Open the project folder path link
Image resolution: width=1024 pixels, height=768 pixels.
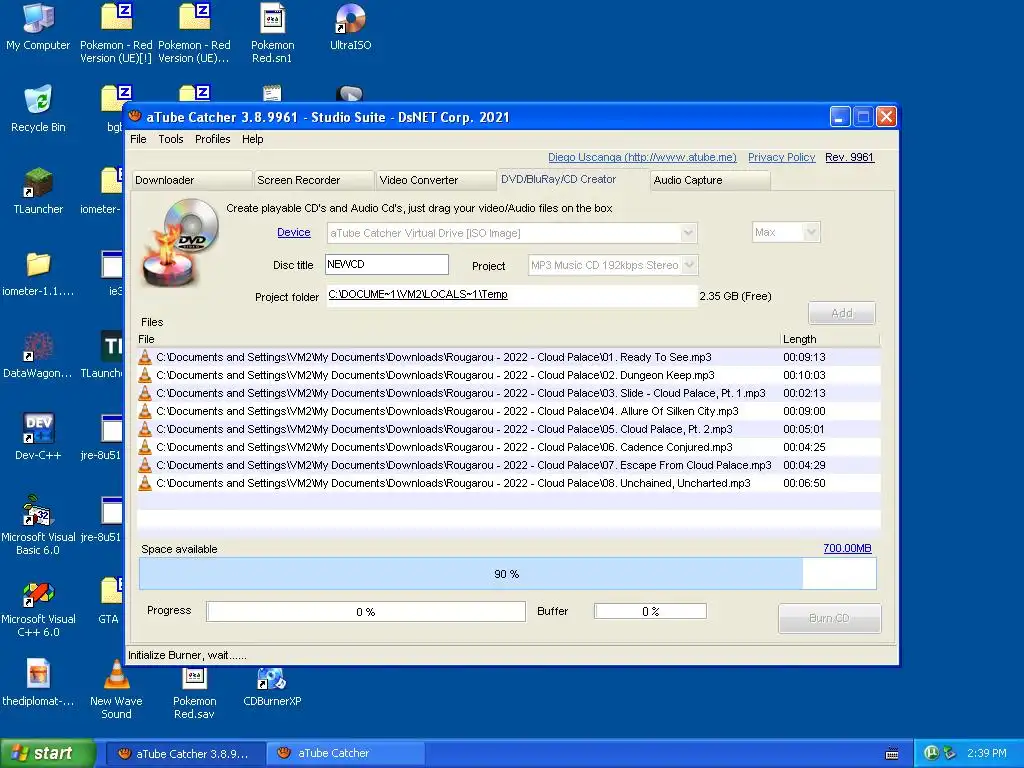[x=418, y=295]
